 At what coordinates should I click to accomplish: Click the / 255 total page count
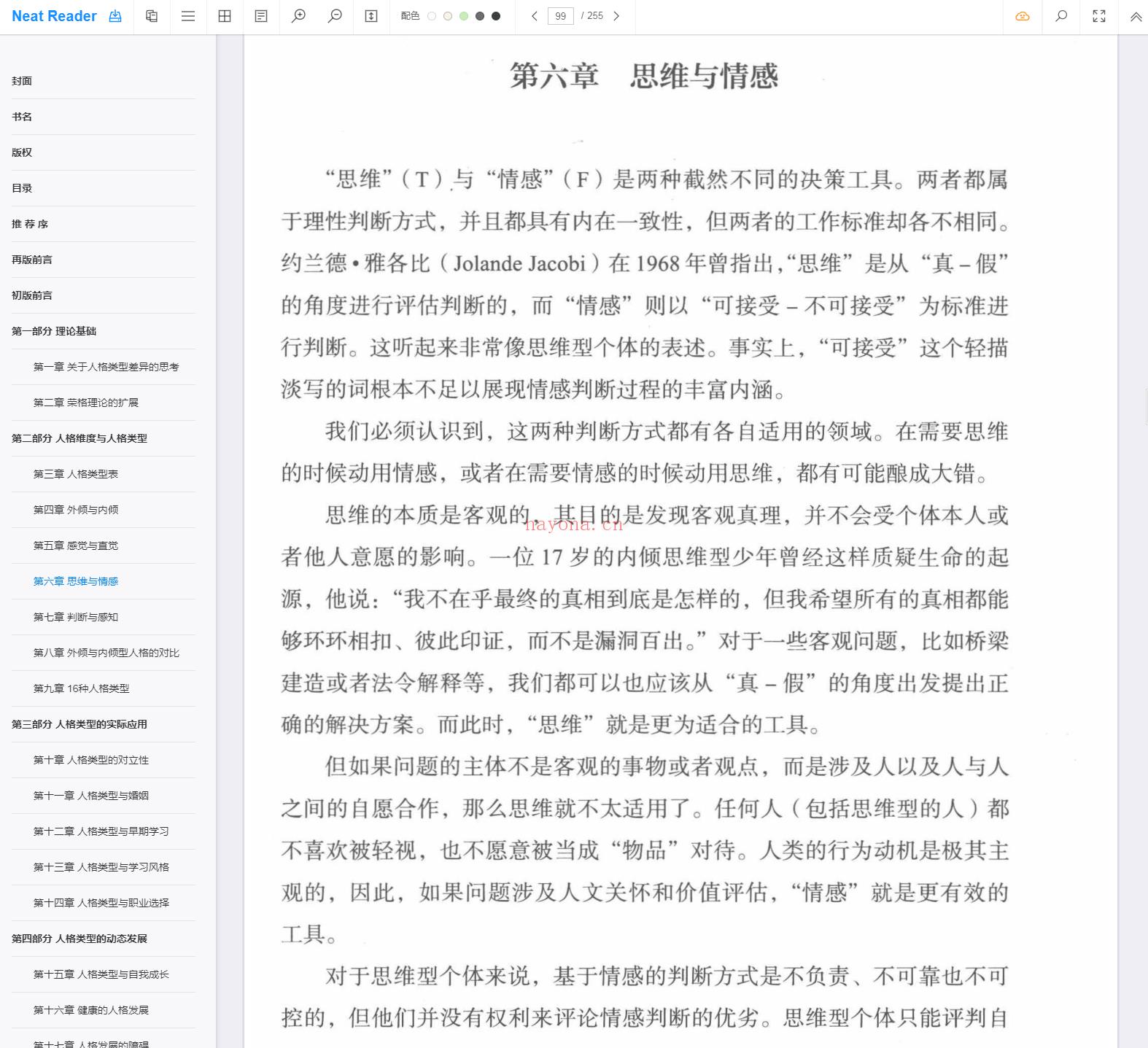[592, 16]
